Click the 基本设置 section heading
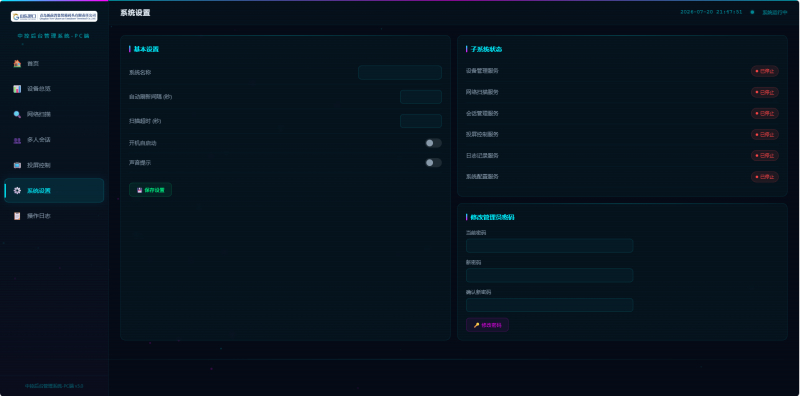 146,50
